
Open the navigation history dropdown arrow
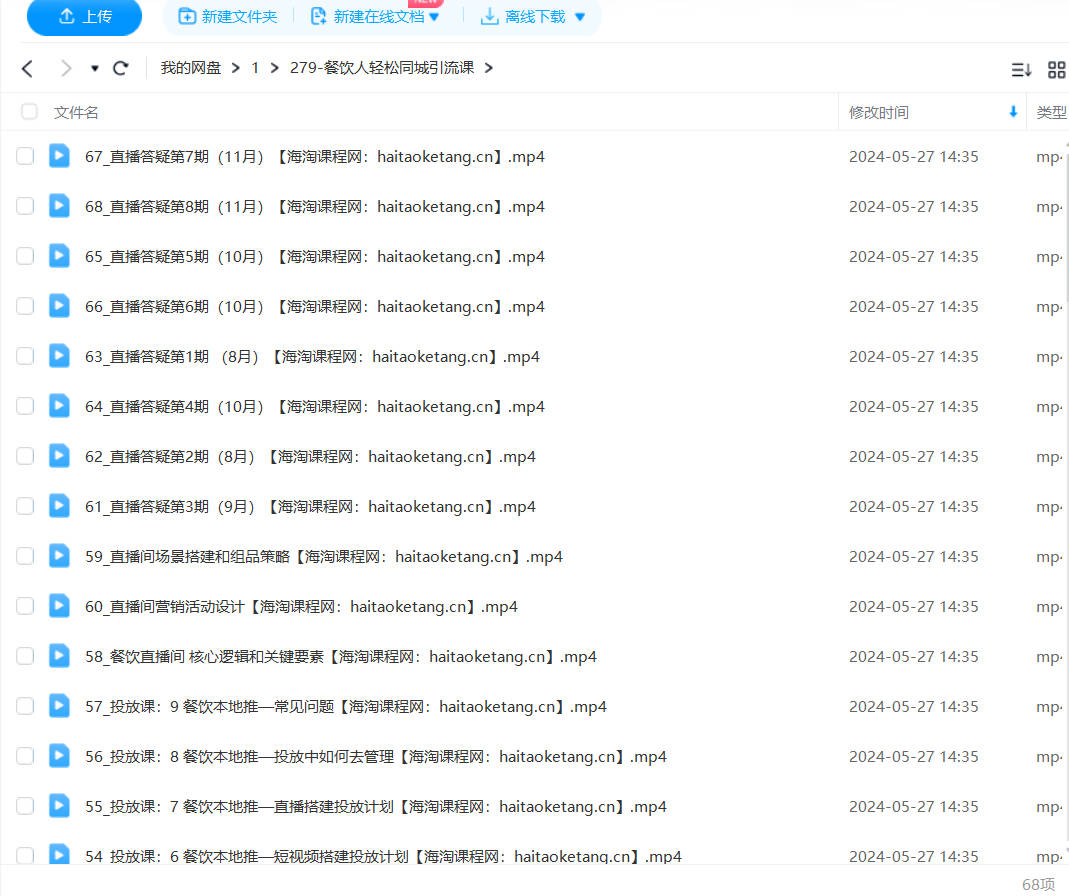click(x=95, y=69)
